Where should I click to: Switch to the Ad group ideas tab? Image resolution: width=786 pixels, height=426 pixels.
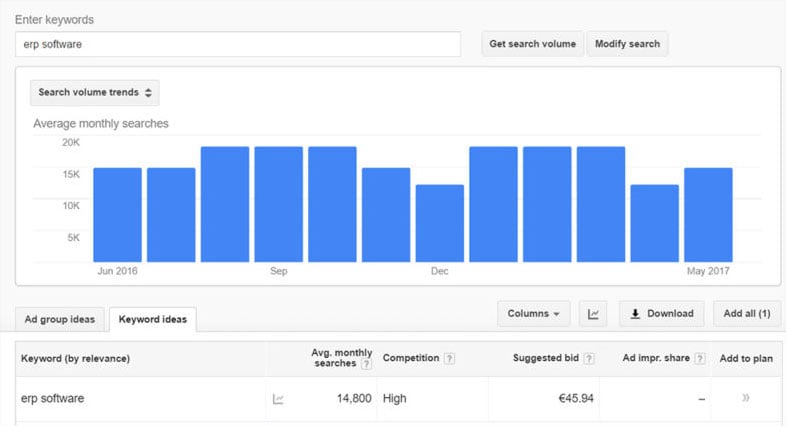60,320
